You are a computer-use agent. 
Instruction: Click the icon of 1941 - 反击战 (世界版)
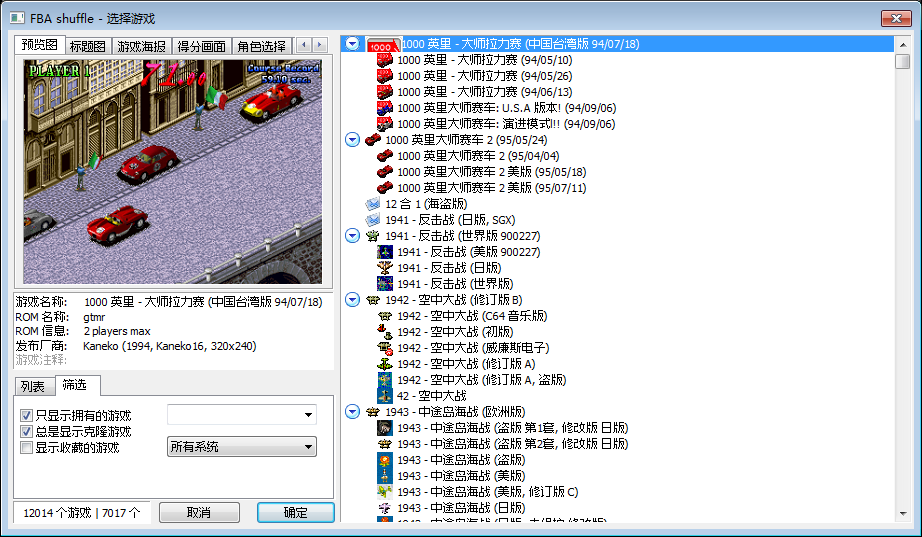point(385,283)
